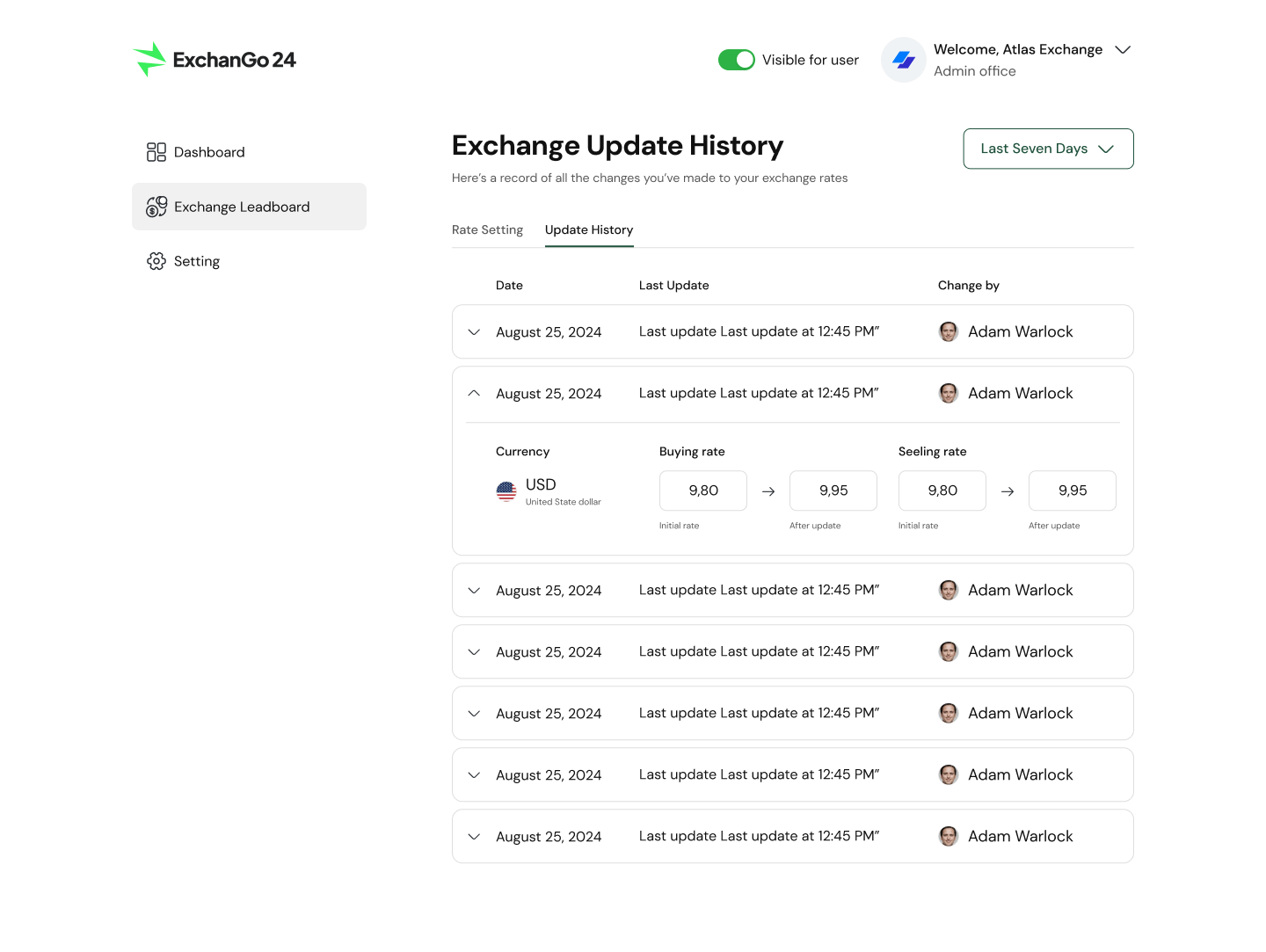The width and height of the screenshot is (1266, 952).
Task: Click the Setting gear icon
Action: click(156, 261)
